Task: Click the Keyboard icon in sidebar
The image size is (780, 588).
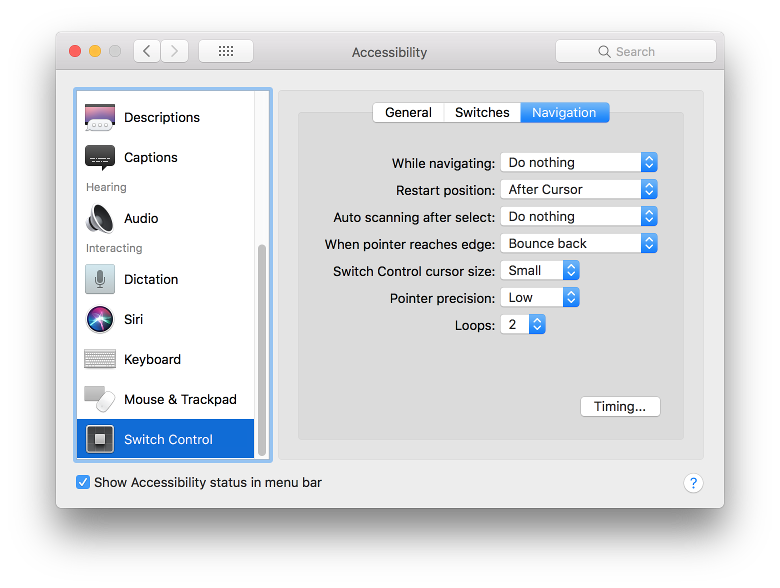Action: (100, 359)
